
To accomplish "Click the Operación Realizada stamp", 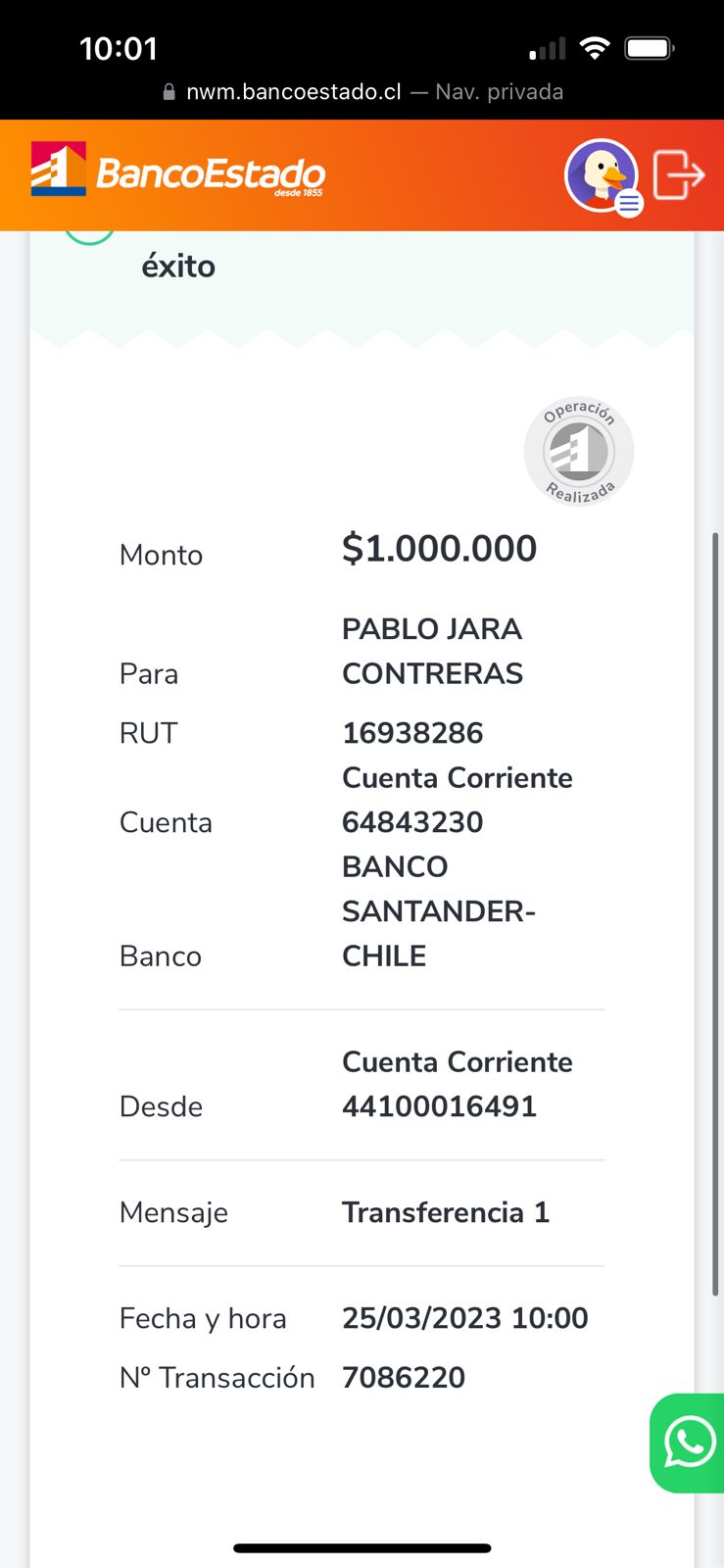I will click(x=579, y=452).
